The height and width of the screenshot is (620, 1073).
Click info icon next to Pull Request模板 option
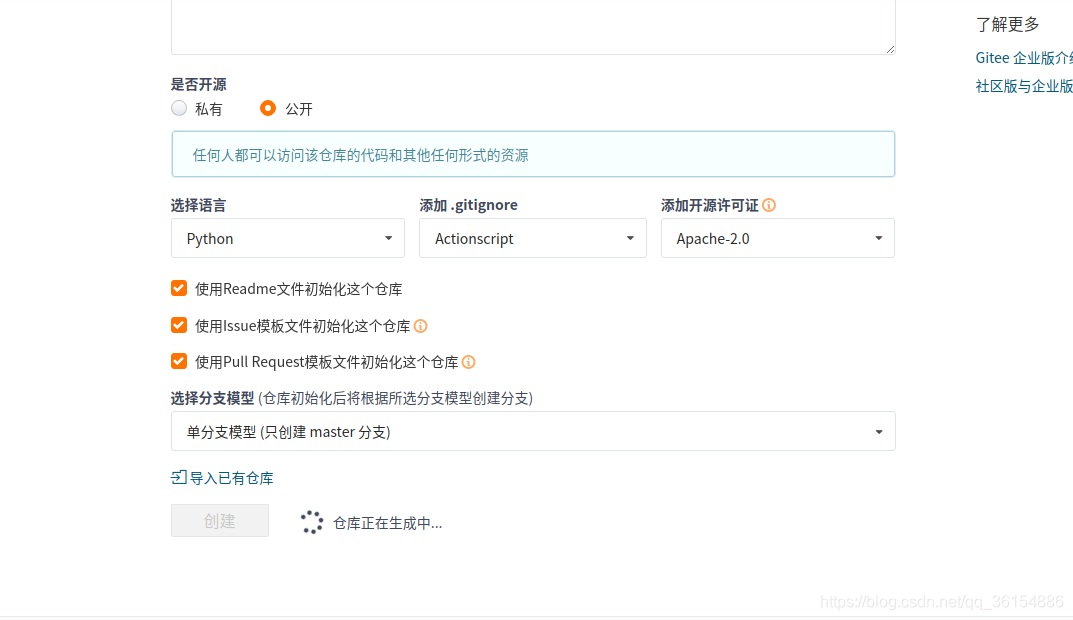tap(469, 362)
